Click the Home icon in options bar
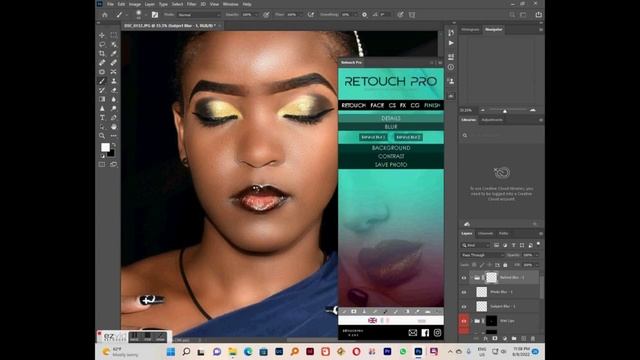Image resolution: width=640 pixels, height=360 pixels. point(105,15)
